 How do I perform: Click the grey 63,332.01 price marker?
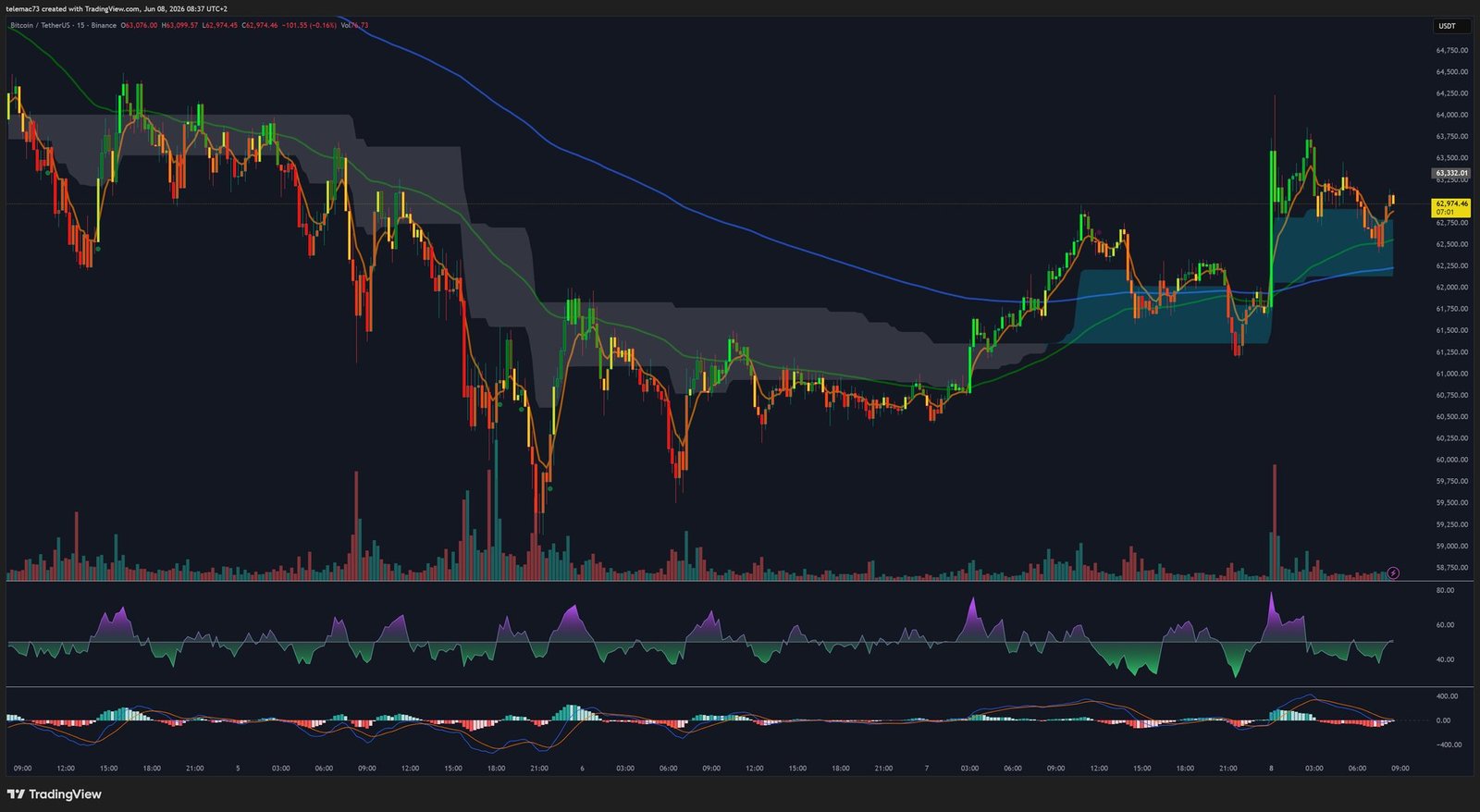1451,173
